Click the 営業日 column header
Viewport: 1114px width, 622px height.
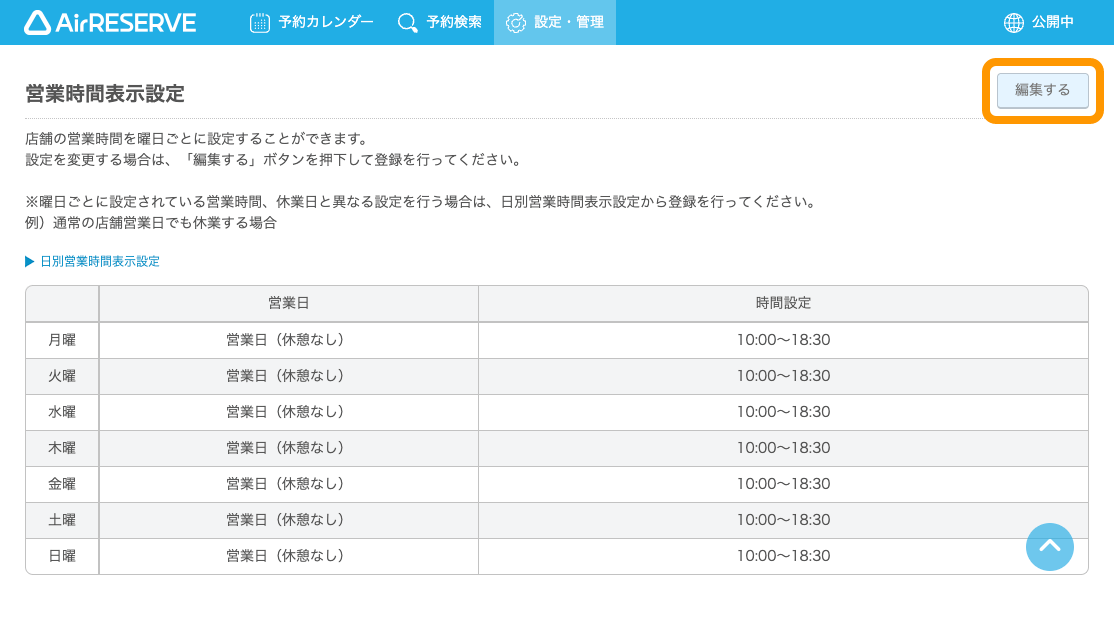coord(288,304)
